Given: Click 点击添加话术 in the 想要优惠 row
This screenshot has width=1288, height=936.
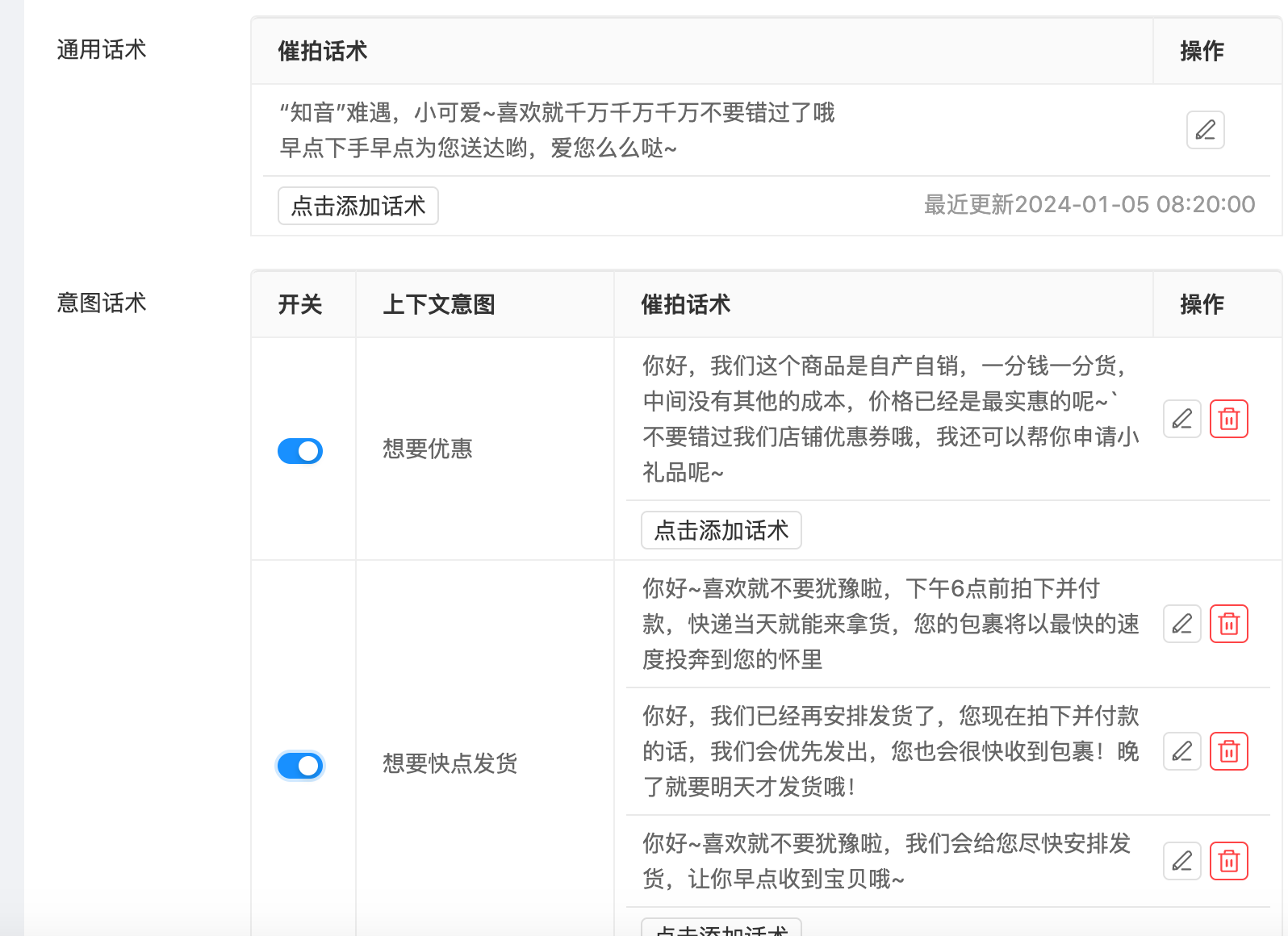Looking at the screenshot, I should click(x=721, y=530).
